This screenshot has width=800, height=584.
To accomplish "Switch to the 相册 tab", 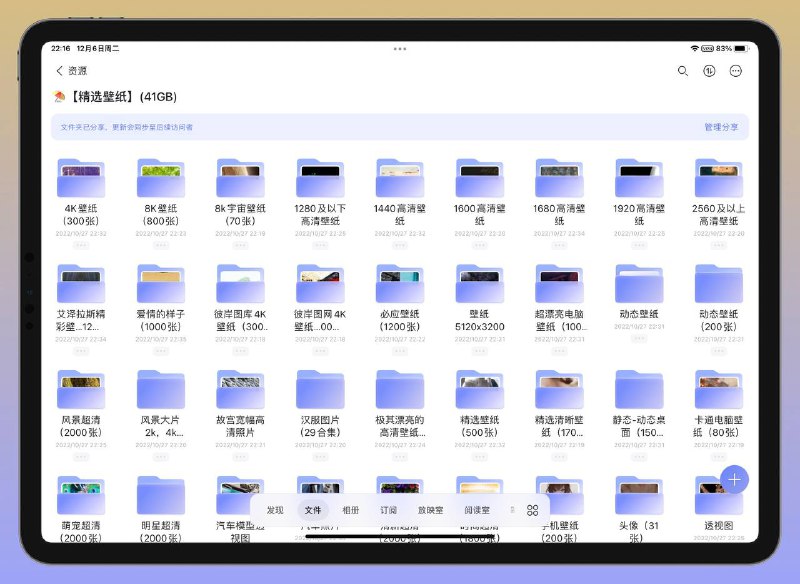I will point(350,510).
